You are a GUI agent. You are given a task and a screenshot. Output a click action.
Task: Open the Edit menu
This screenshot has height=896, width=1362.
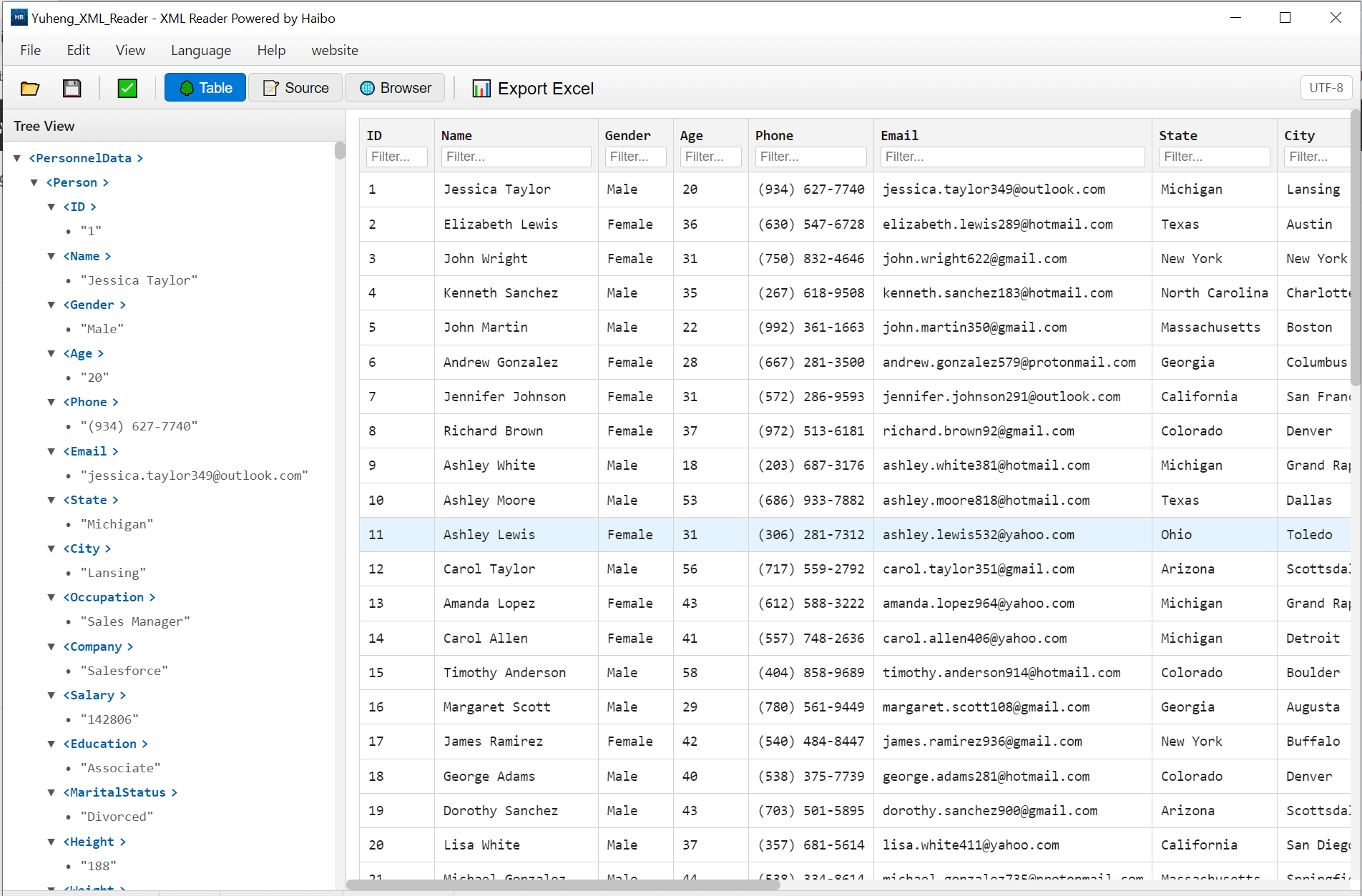[x=78, y=50]
